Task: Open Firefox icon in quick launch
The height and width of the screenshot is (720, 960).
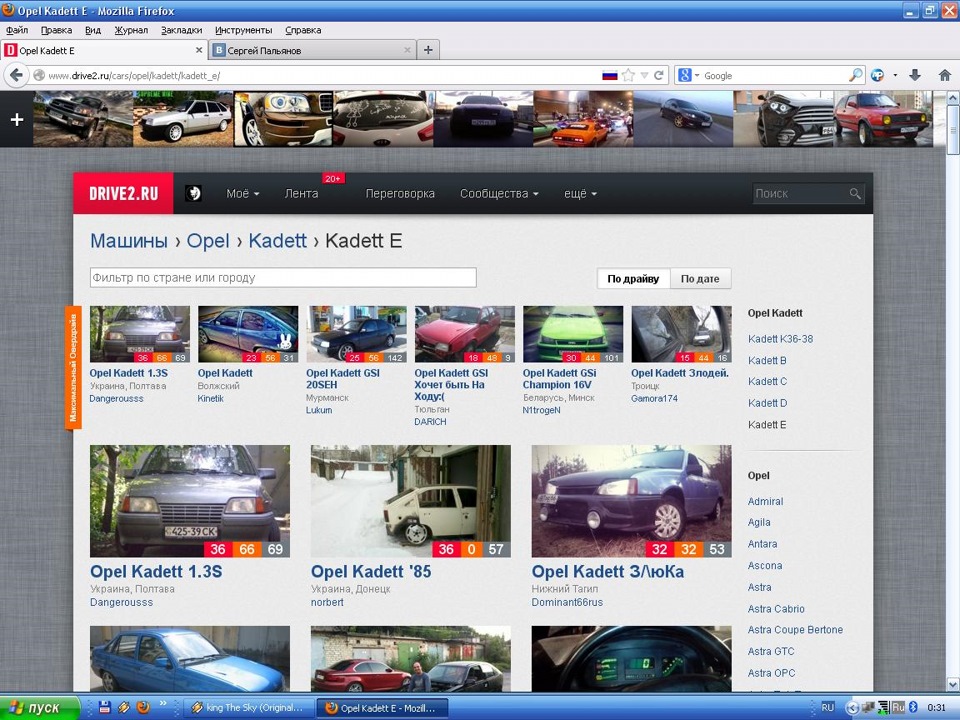Action: click(x=143, y=707)
